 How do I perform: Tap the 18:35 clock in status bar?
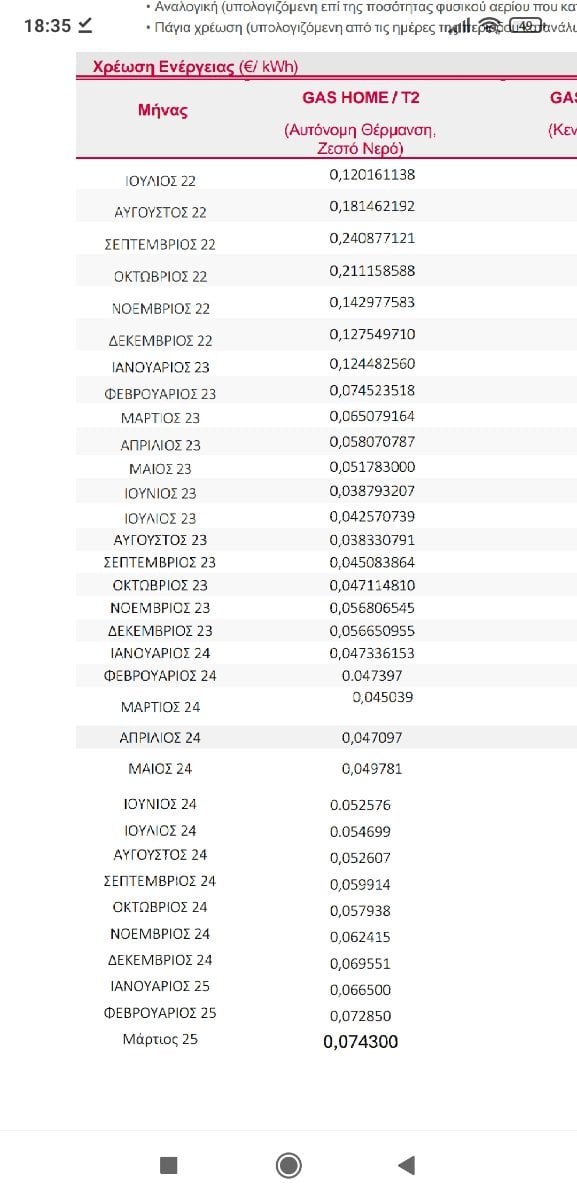(x=47, y=26)
